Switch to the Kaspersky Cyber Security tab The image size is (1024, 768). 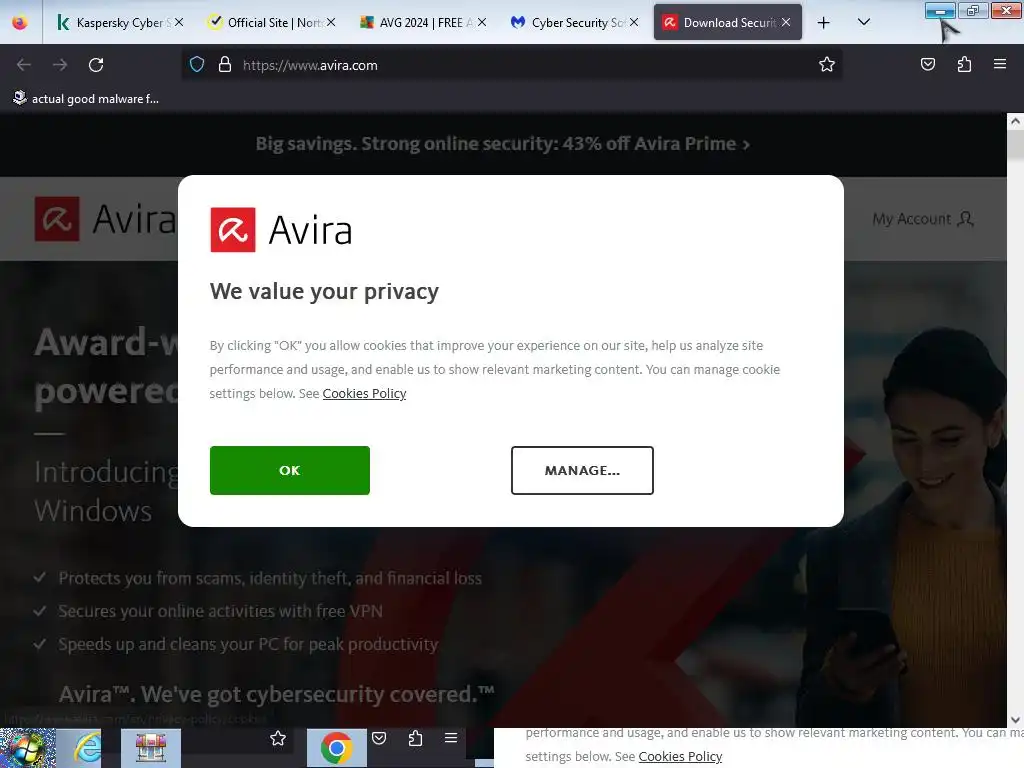(120, 23)
